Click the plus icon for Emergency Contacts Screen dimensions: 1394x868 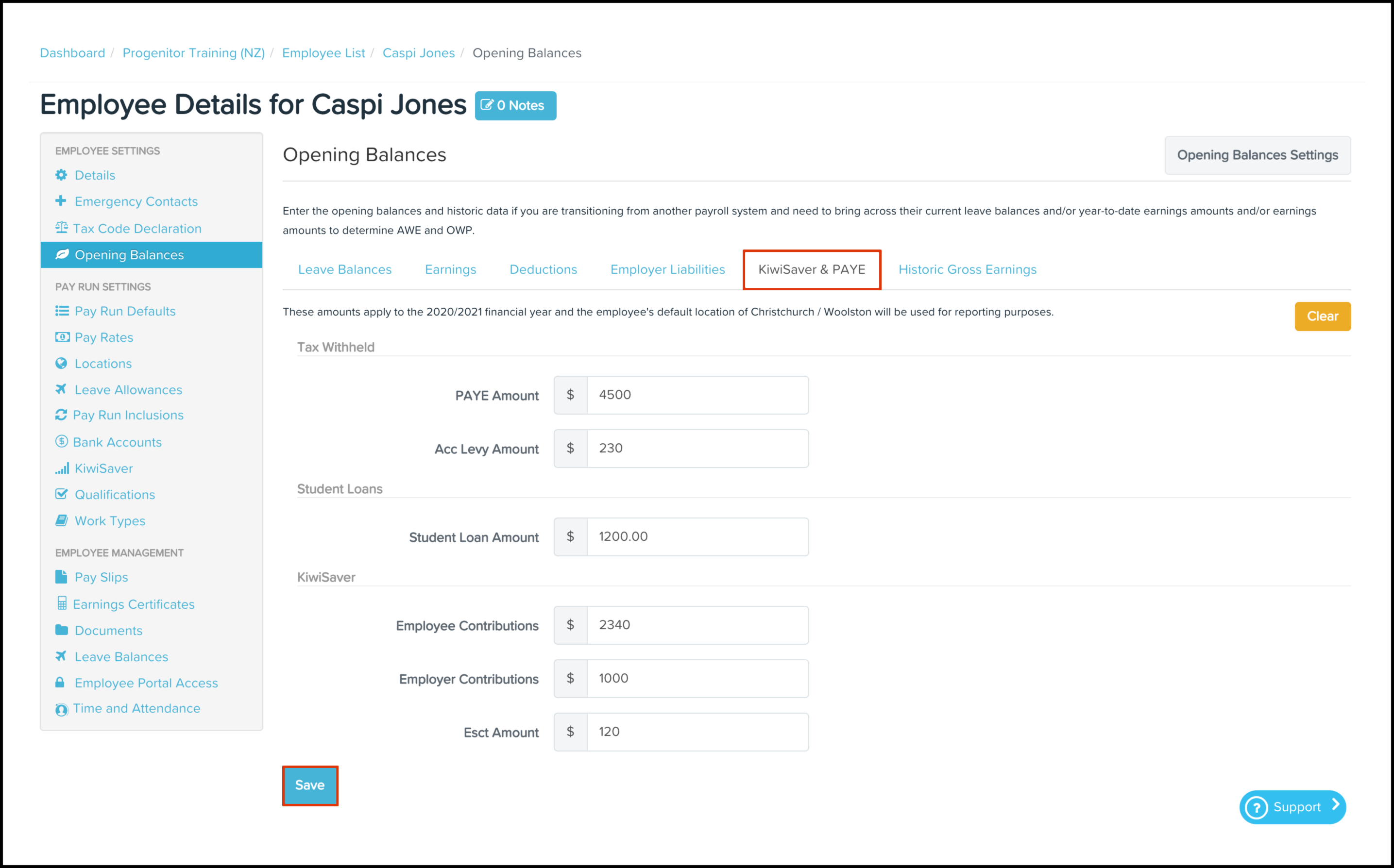(x=61, y=201)
